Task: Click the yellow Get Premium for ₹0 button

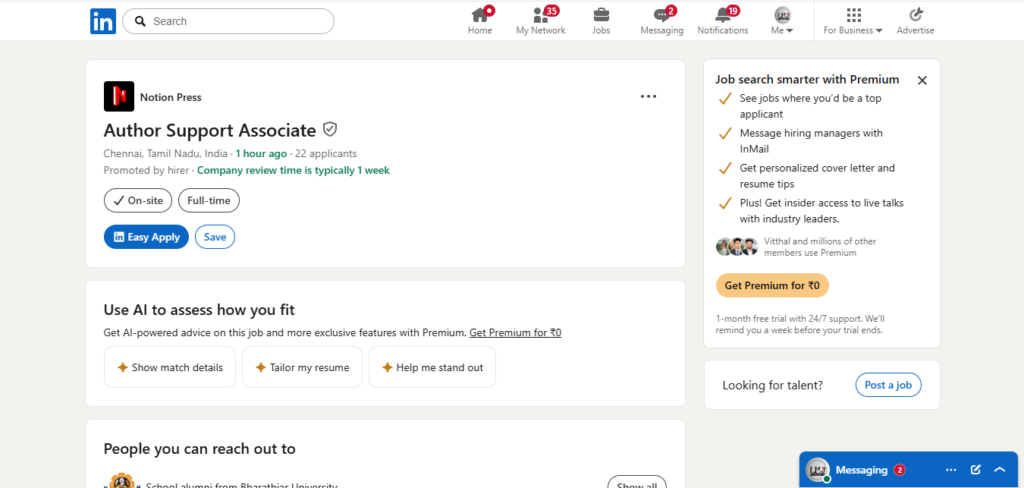Action: point(772,285)
